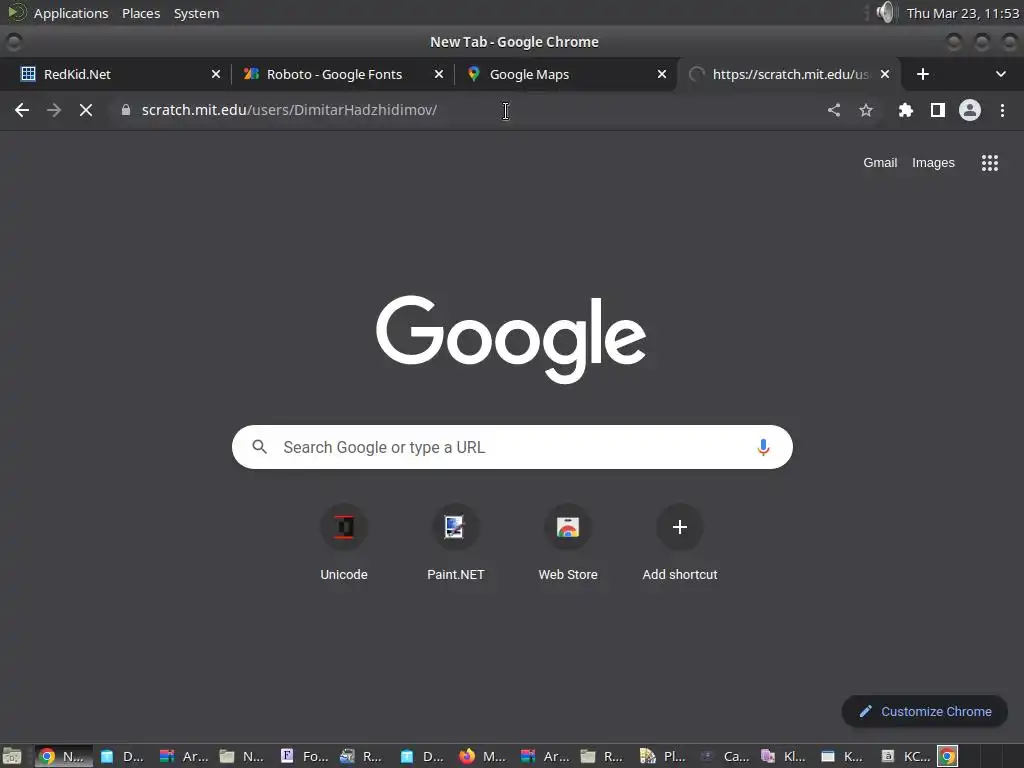1024x768 pixels.
Task: Close the scratch.mit.edu tab
Action: tap(885, 74)
